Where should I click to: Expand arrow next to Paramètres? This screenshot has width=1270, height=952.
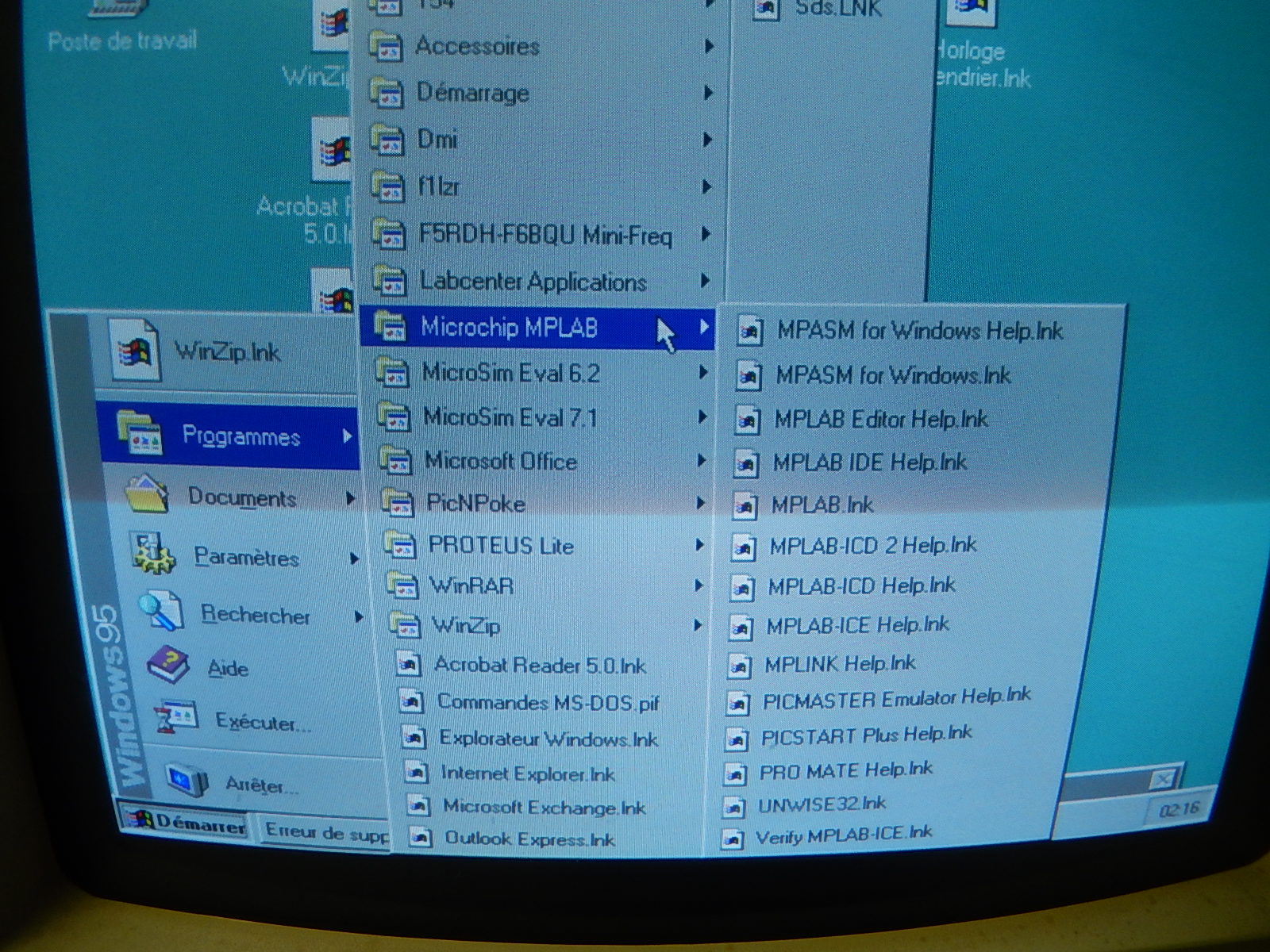355,559
